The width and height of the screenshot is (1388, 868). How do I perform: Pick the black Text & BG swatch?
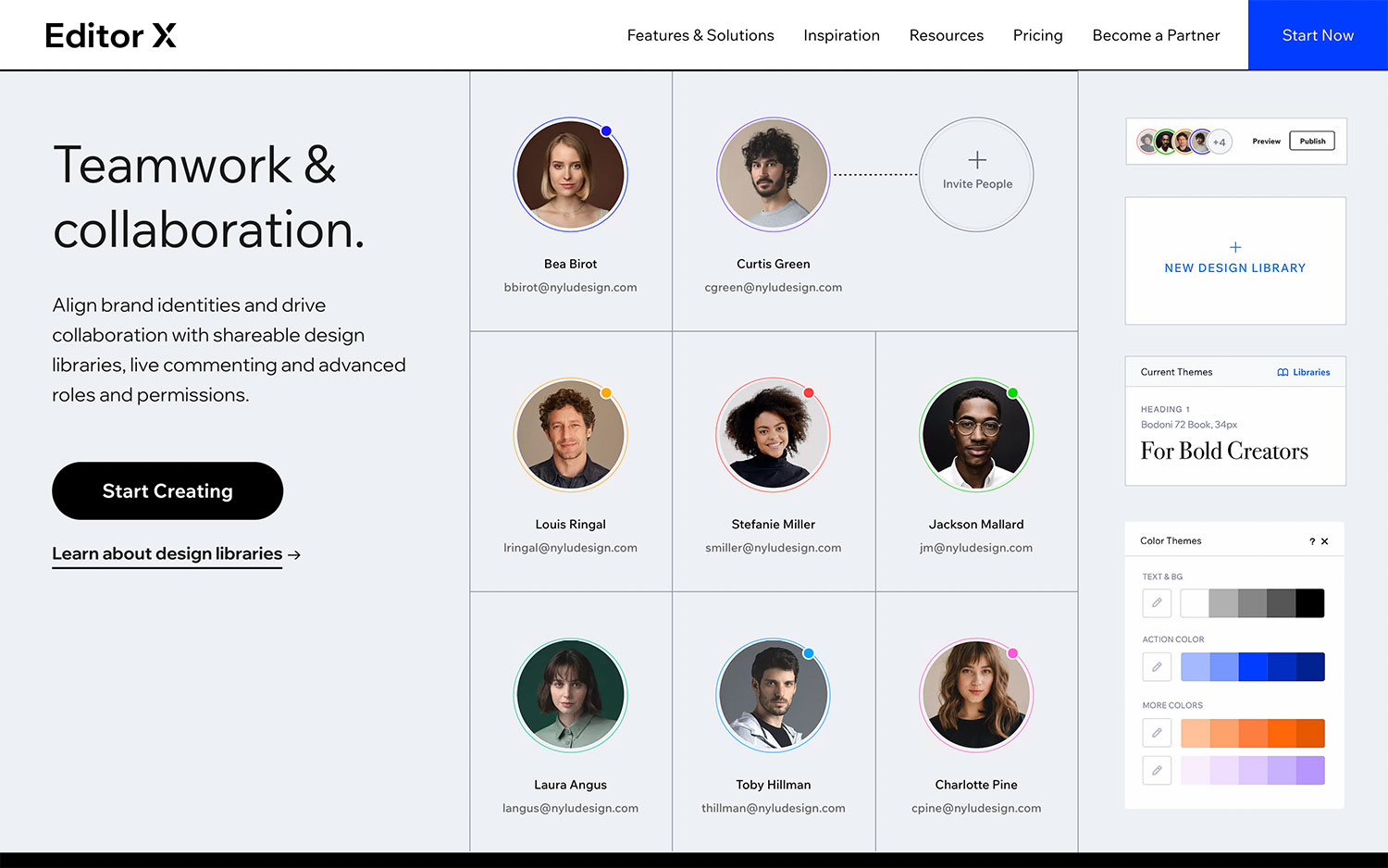tap(1309, 603)
